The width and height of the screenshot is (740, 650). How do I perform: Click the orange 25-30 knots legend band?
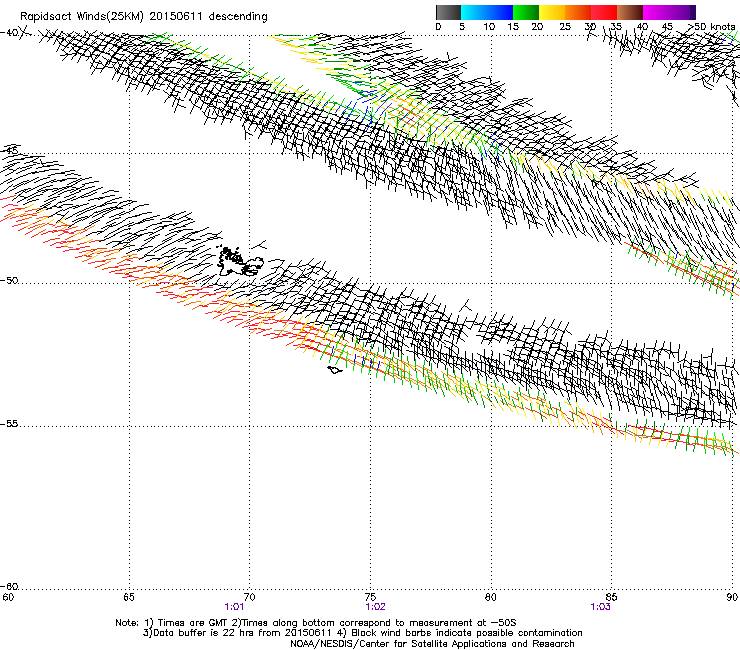(578, 12)
